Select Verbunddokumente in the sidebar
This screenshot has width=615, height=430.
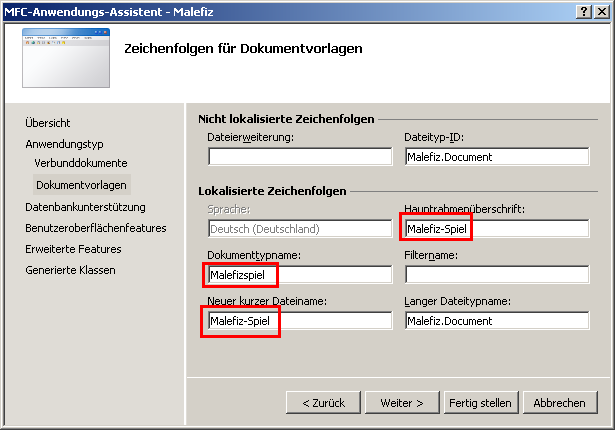[81, 163]
